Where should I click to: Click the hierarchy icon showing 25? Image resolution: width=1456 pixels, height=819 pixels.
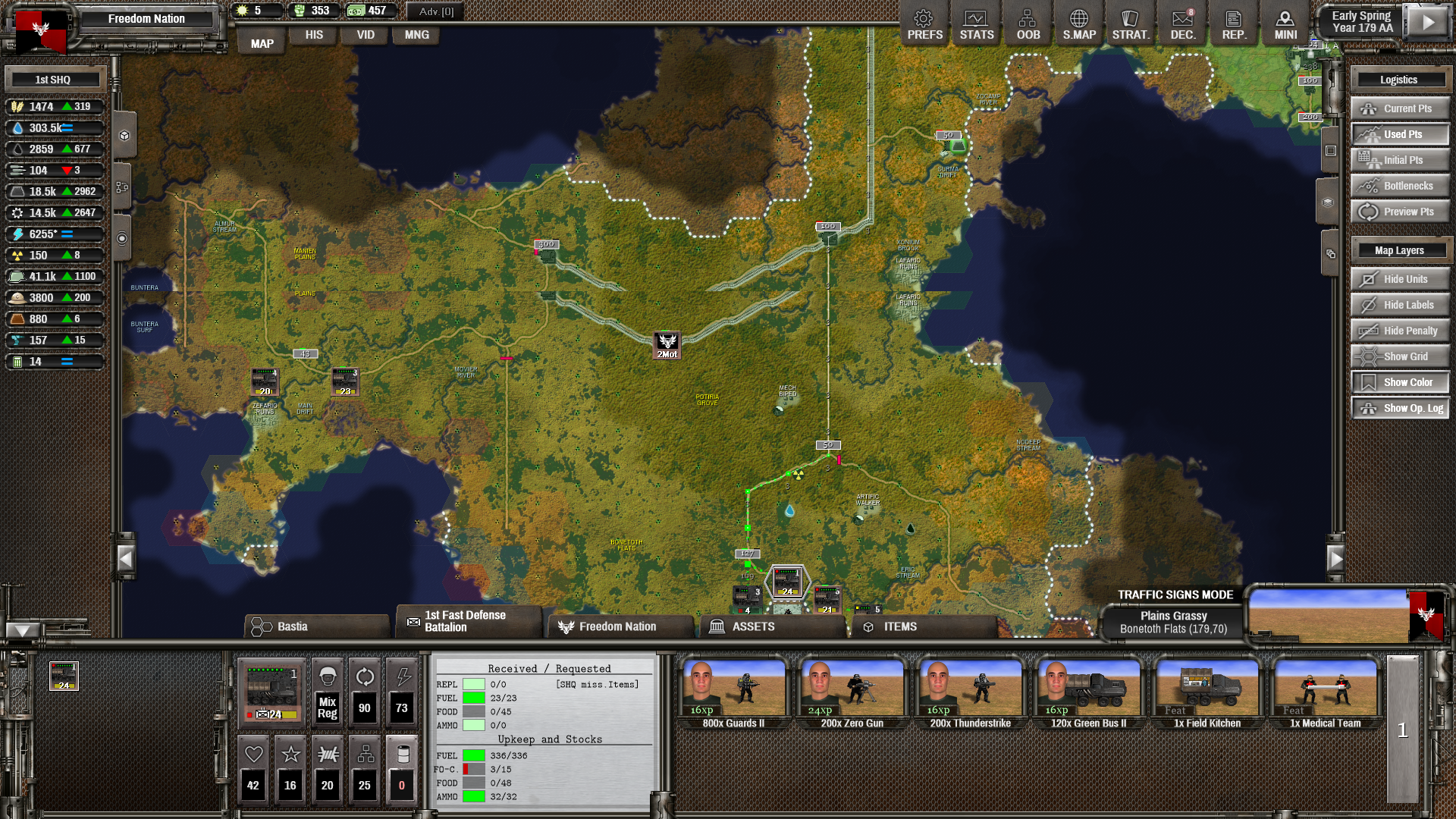point(365,769)
